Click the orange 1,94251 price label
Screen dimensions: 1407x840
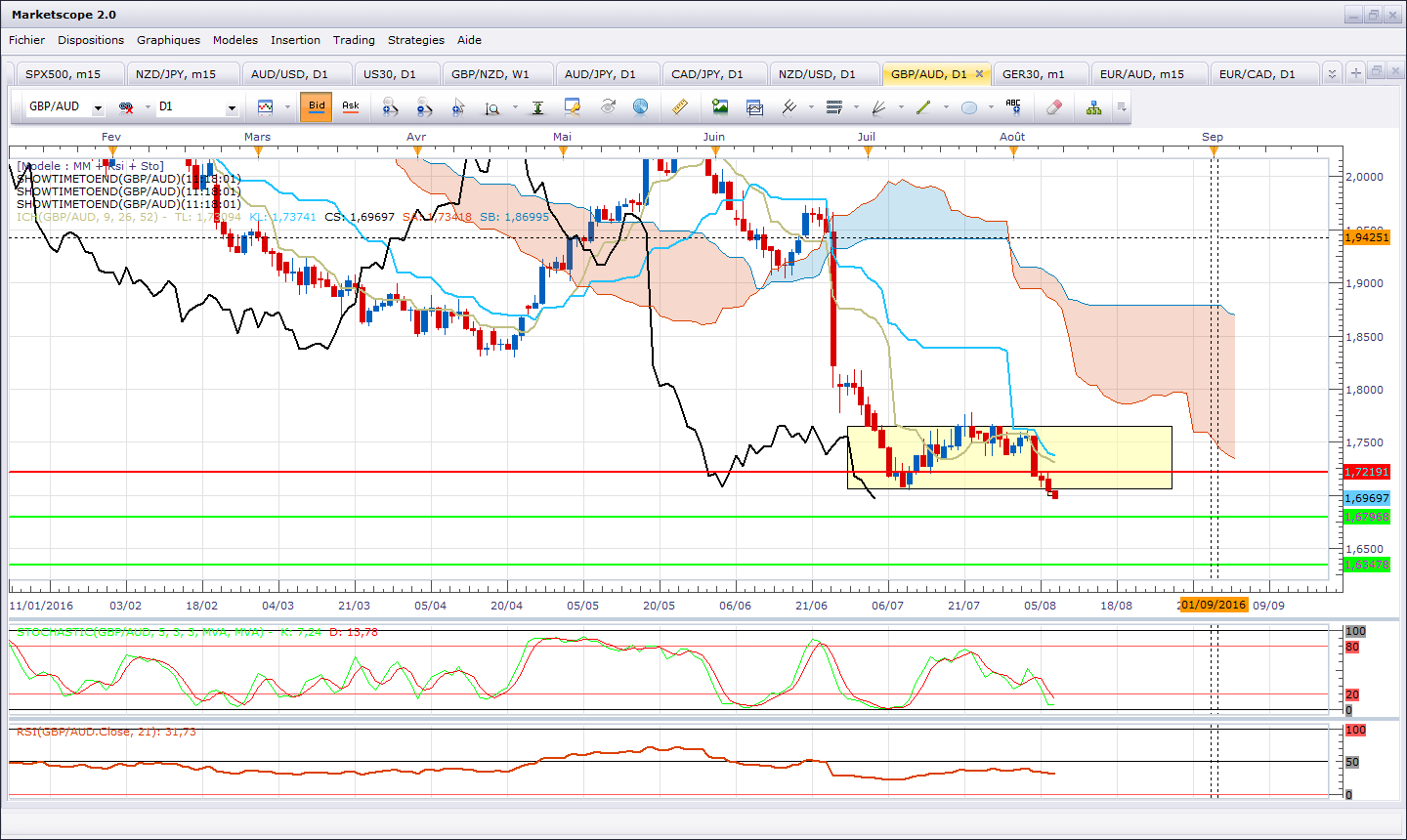[1367, 237]
